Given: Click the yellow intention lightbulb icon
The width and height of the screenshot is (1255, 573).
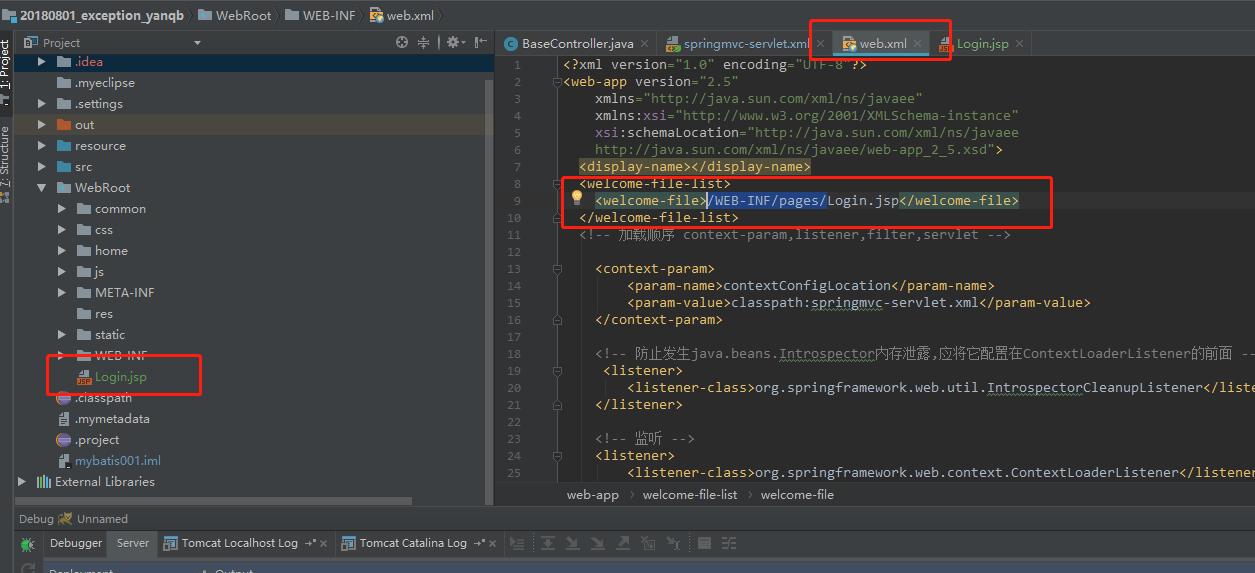Looking at the screenshot, I should pos(576,198).
